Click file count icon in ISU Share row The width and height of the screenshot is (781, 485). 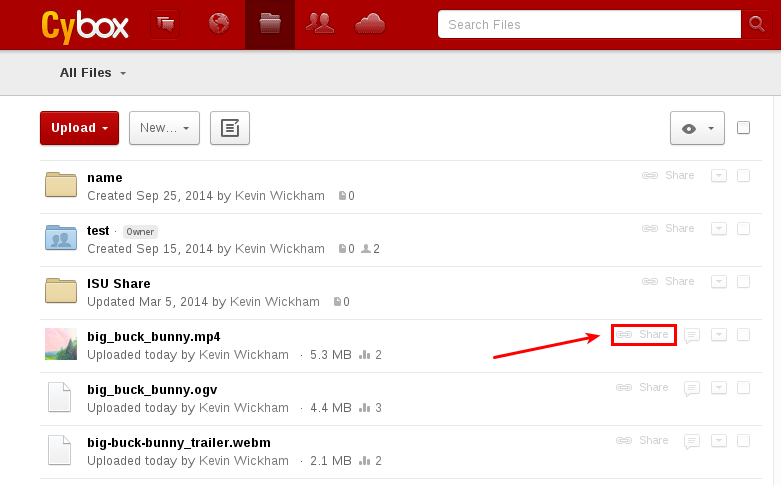[x=337, y=302]
